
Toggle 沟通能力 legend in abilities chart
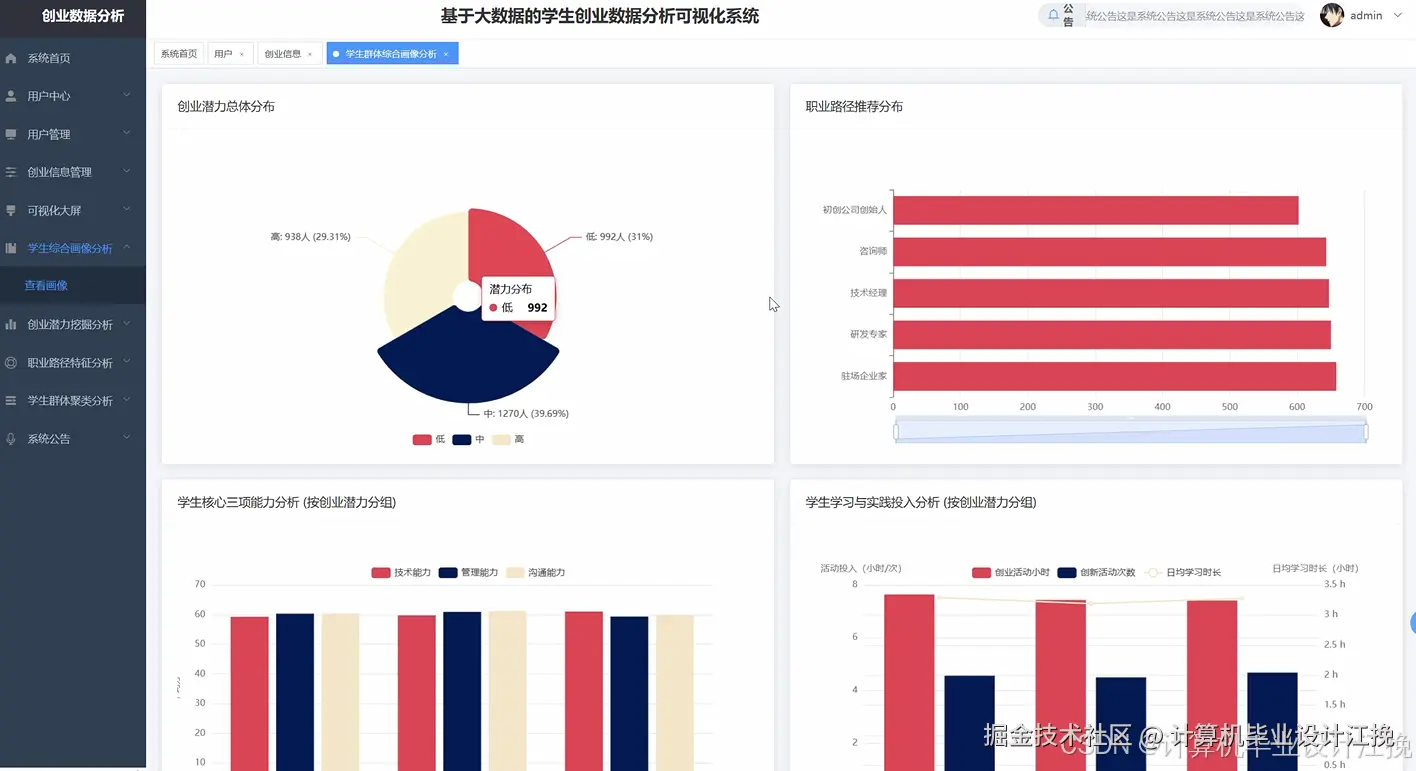535,573
